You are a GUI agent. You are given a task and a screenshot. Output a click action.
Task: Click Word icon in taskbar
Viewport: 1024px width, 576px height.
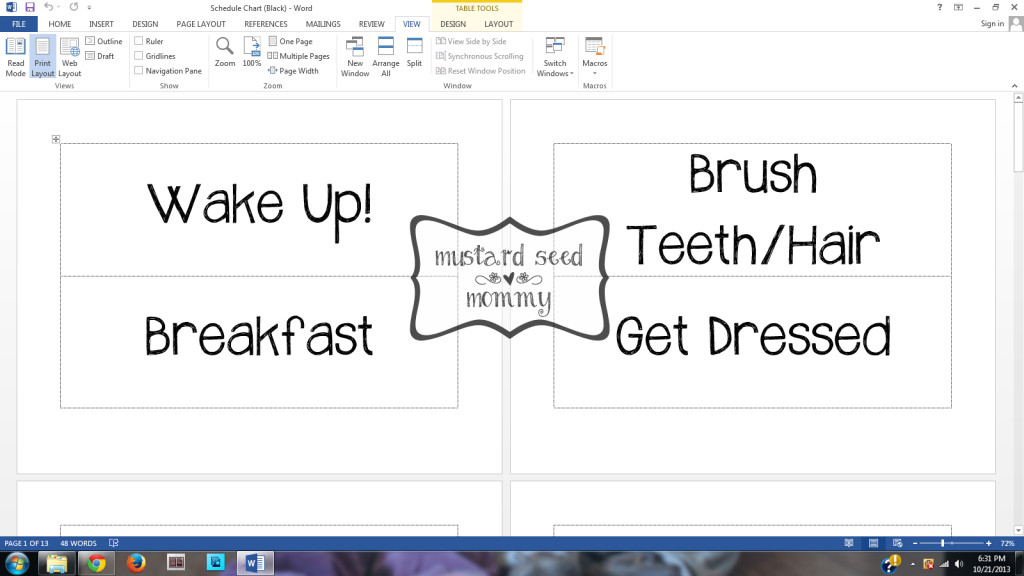click(255, 563)
